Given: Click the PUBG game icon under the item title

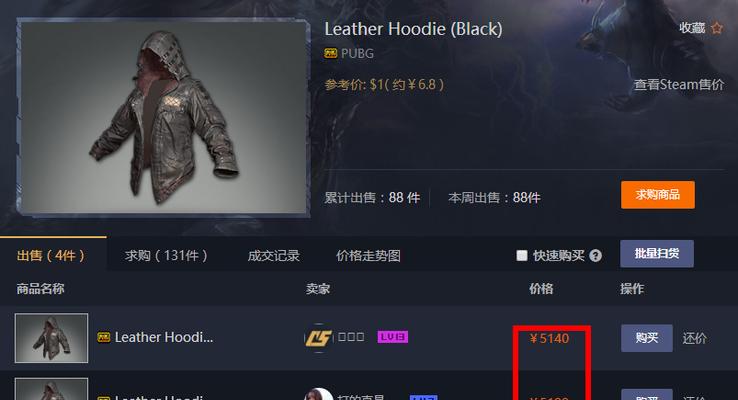Looking at the screenshot, I should click(330, 54).
